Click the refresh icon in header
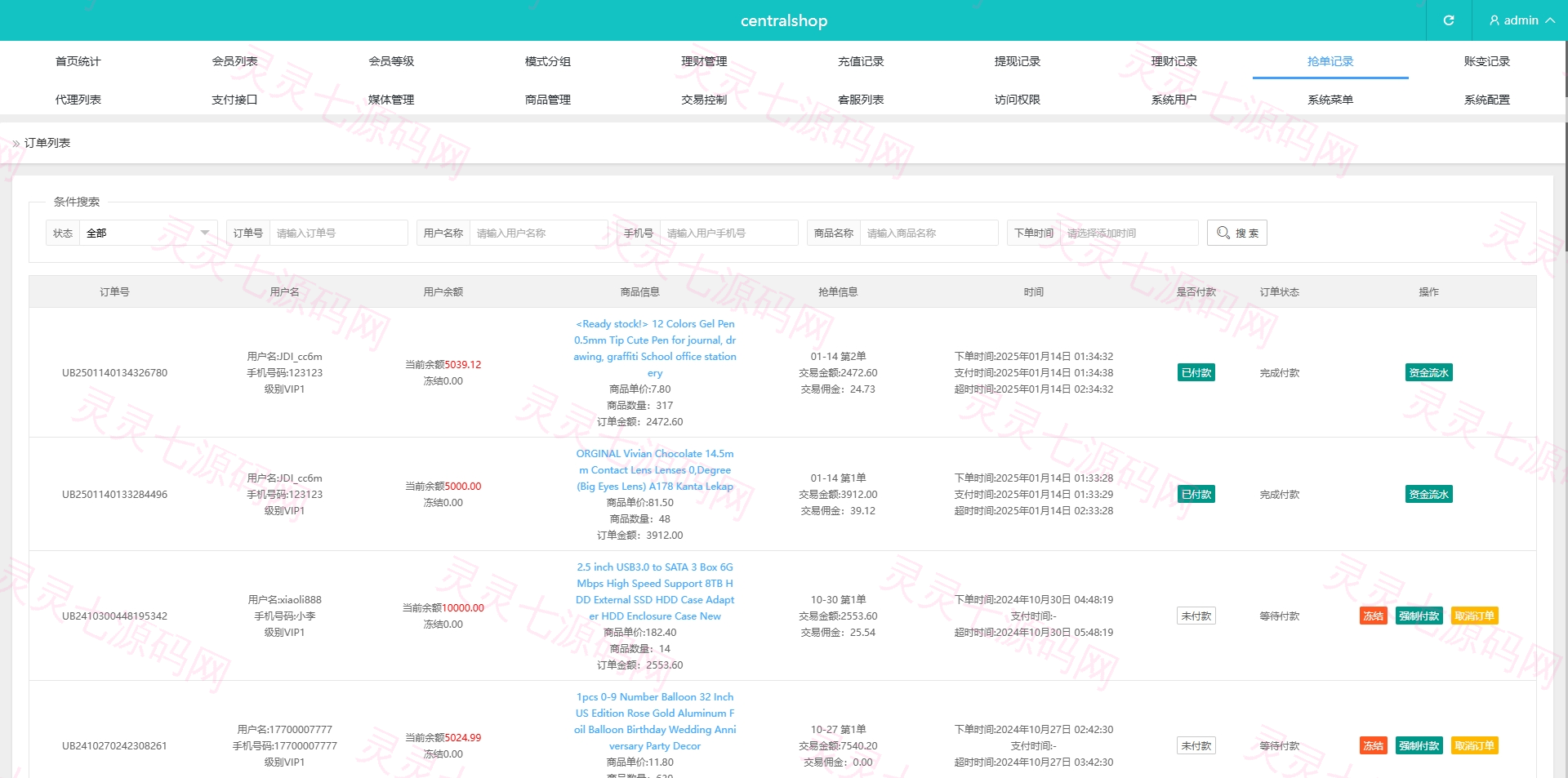This screenshot has width=1568, height=778. (1449, 20)
